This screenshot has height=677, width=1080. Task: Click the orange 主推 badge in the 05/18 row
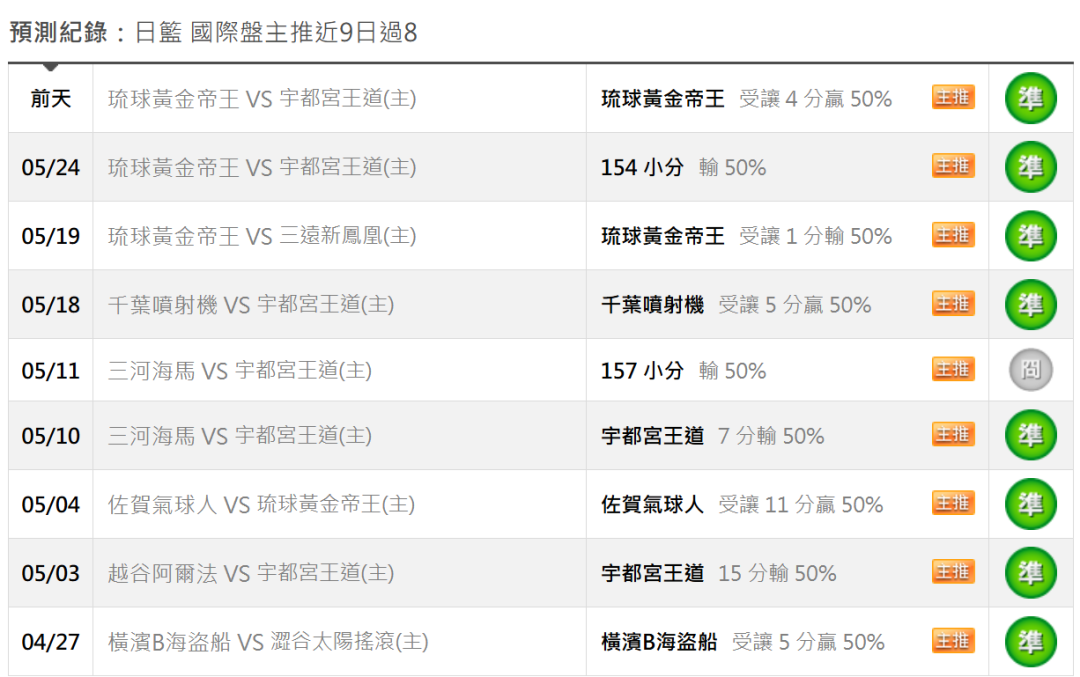point(953,304)
